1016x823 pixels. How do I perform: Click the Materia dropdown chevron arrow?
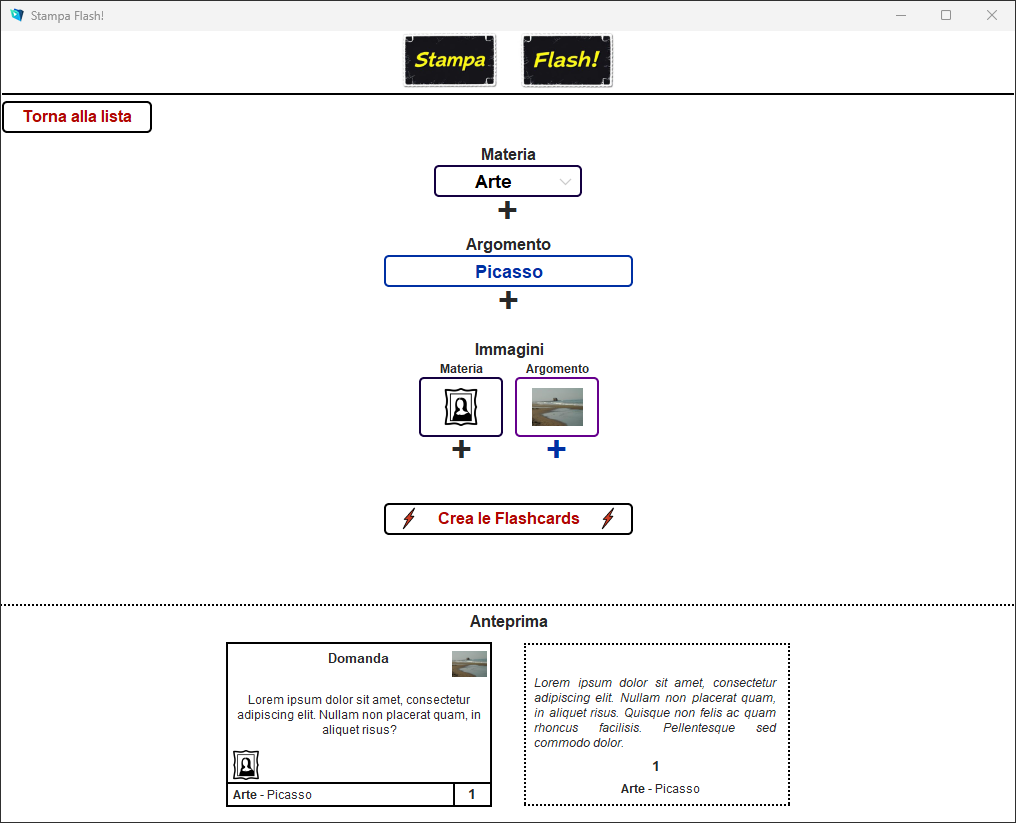(x=566, y=182)
